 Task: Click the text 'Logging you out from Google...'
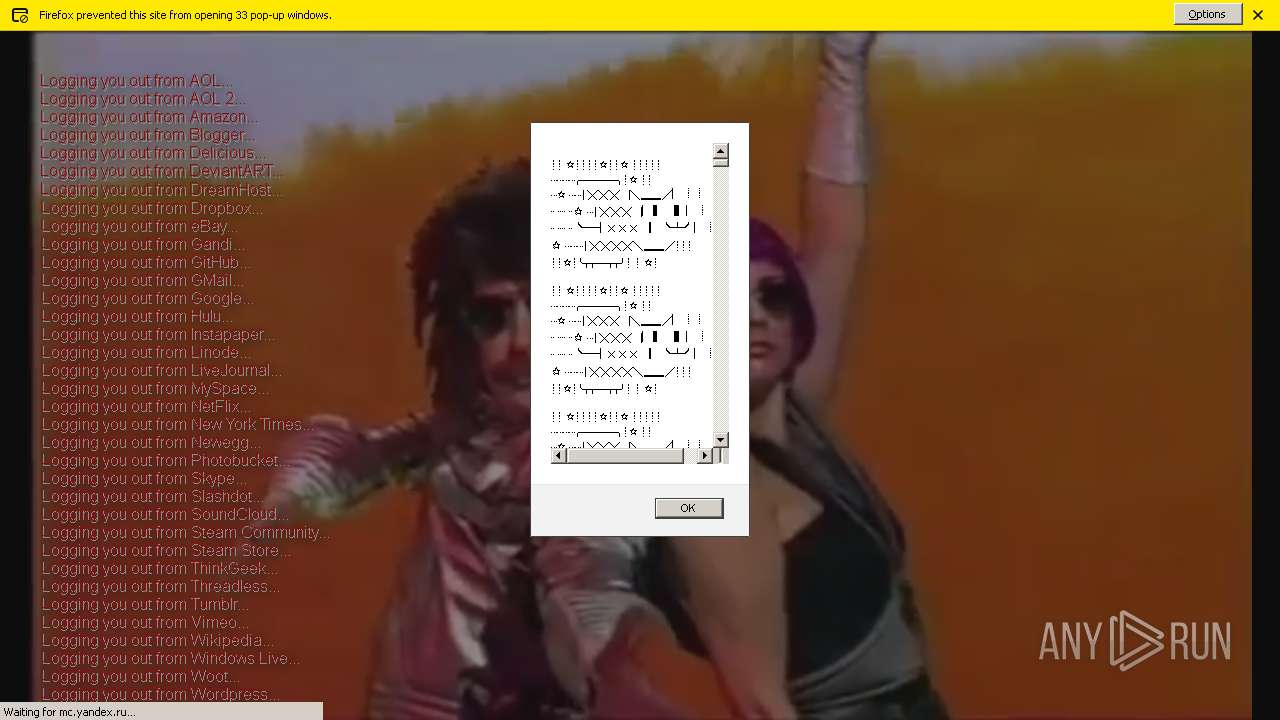[147, 298]
